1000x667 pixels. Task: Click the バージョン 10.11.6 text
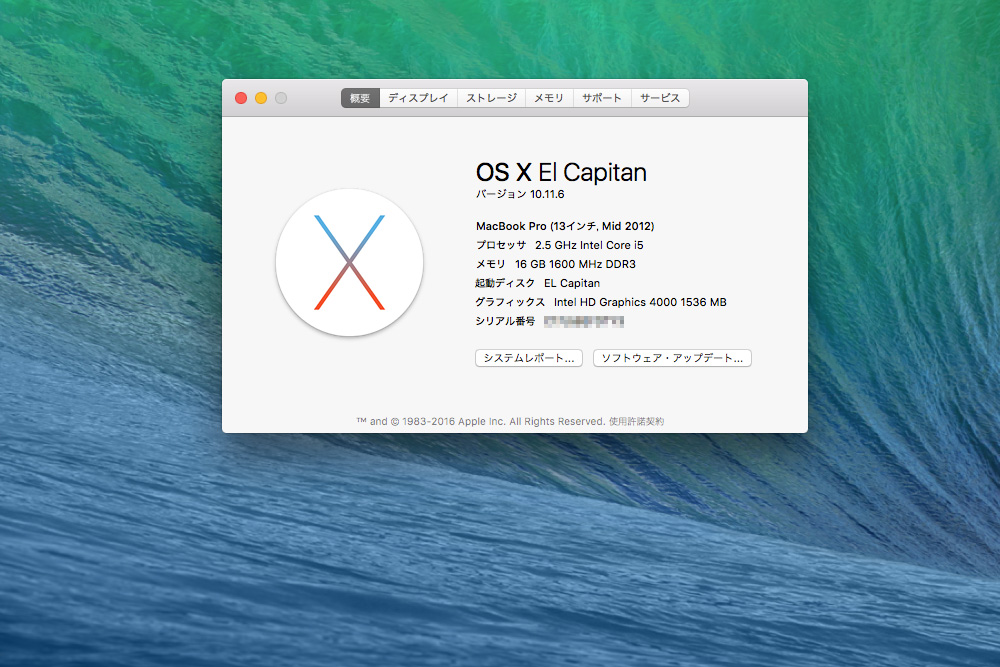520,194
